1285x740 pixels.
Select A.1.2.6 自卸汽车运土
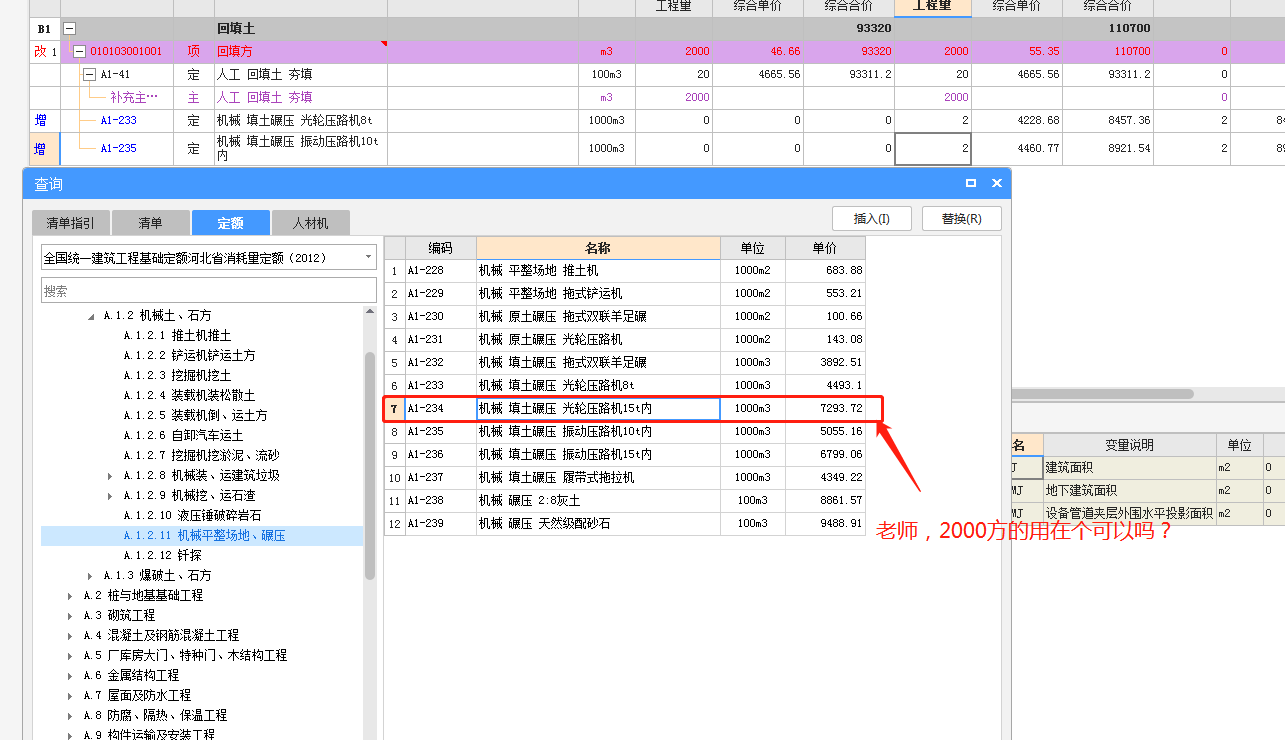click(183, 436)
